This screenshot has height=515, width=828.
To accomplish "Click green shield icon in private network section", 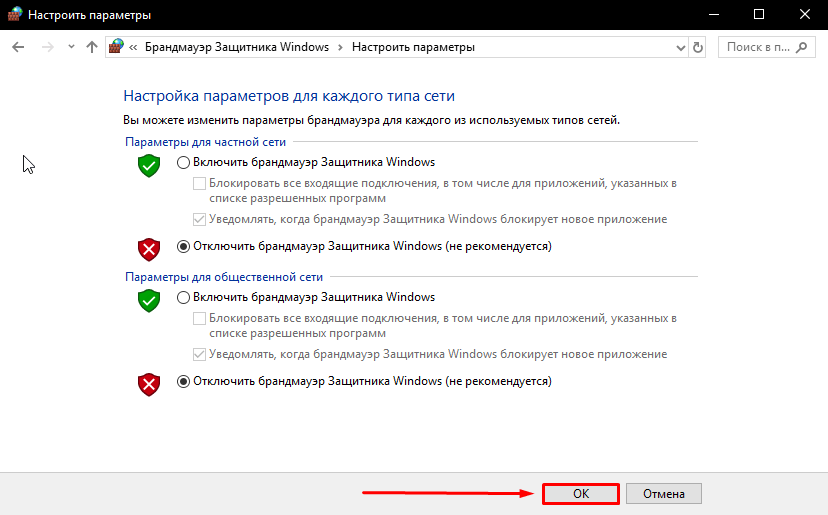I will [149, 166].
